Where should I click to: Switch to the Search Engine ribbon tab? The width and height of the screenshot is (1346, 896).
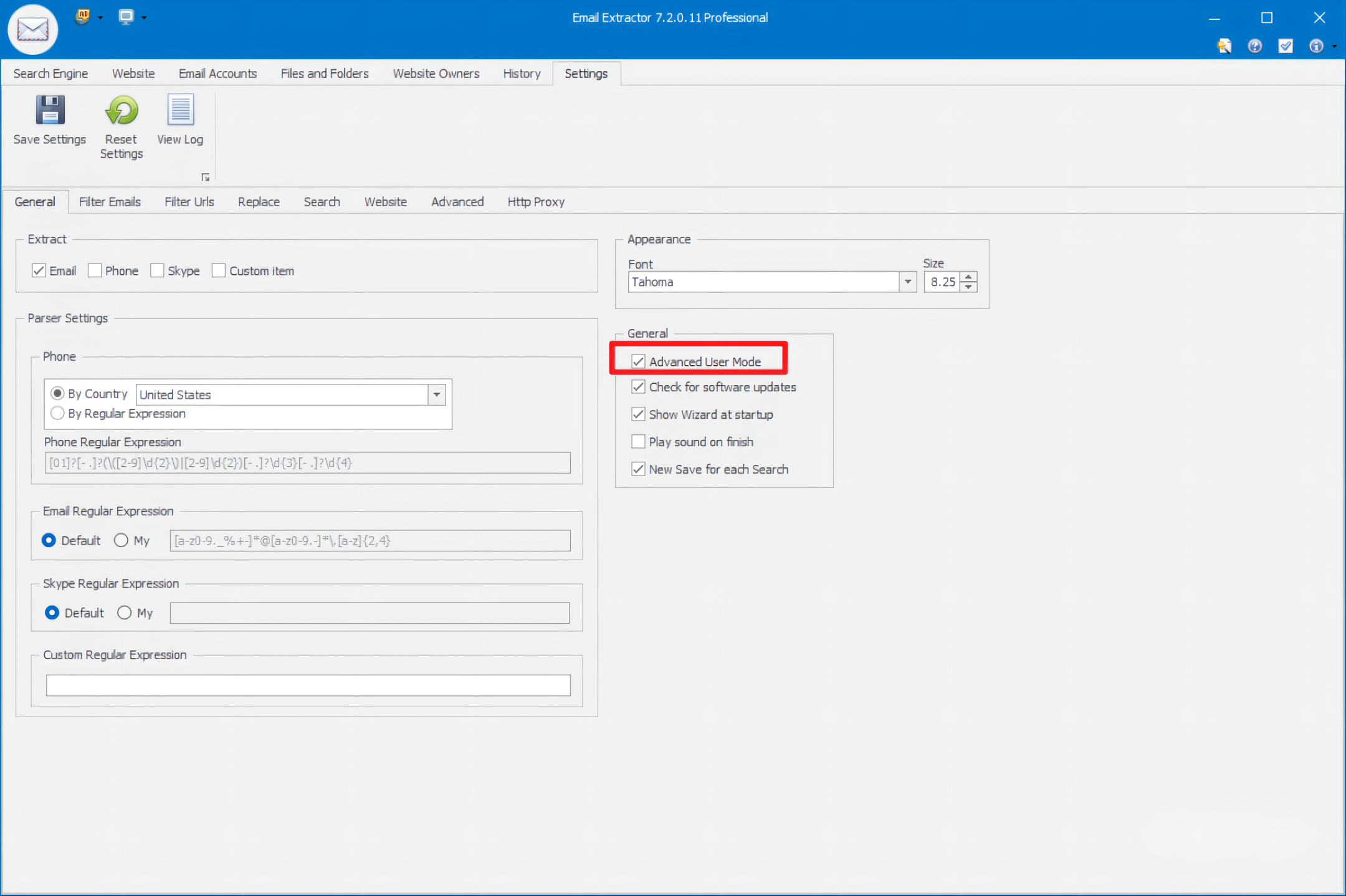[50, 74]
